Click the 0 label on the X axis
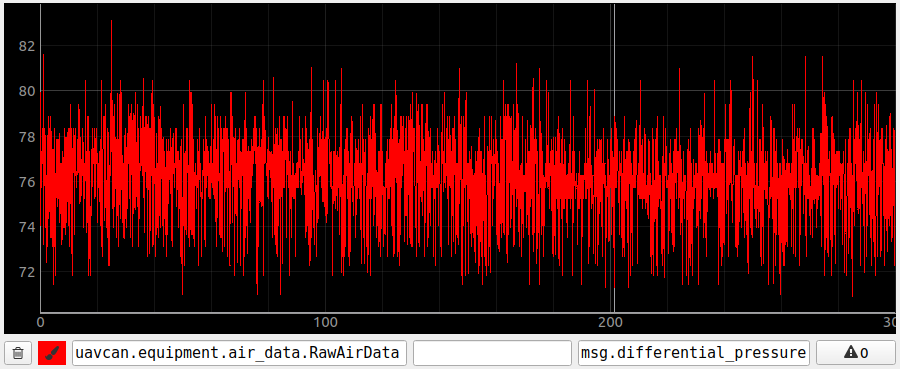The height and width of the screenshot is (369, 900). point(41,322)
